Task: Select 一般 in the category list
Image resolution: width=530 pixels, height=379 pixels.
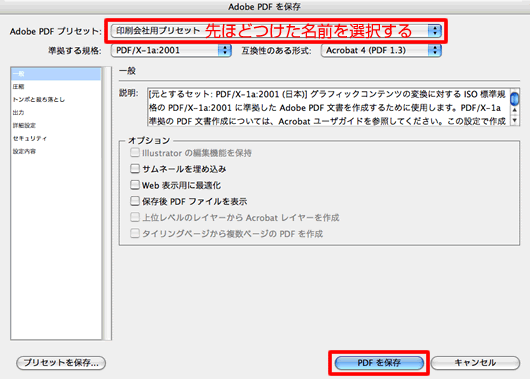Action: tap(56, 74)
